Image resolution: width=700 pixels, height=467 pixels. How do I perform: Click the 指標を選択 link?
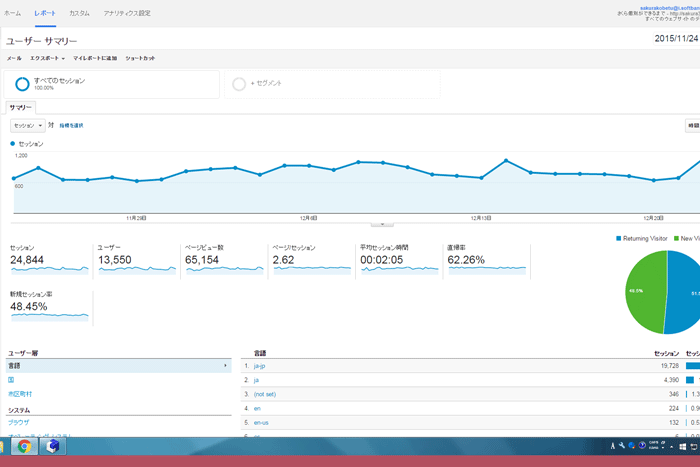pyautogui.click(x=71, y=125)
